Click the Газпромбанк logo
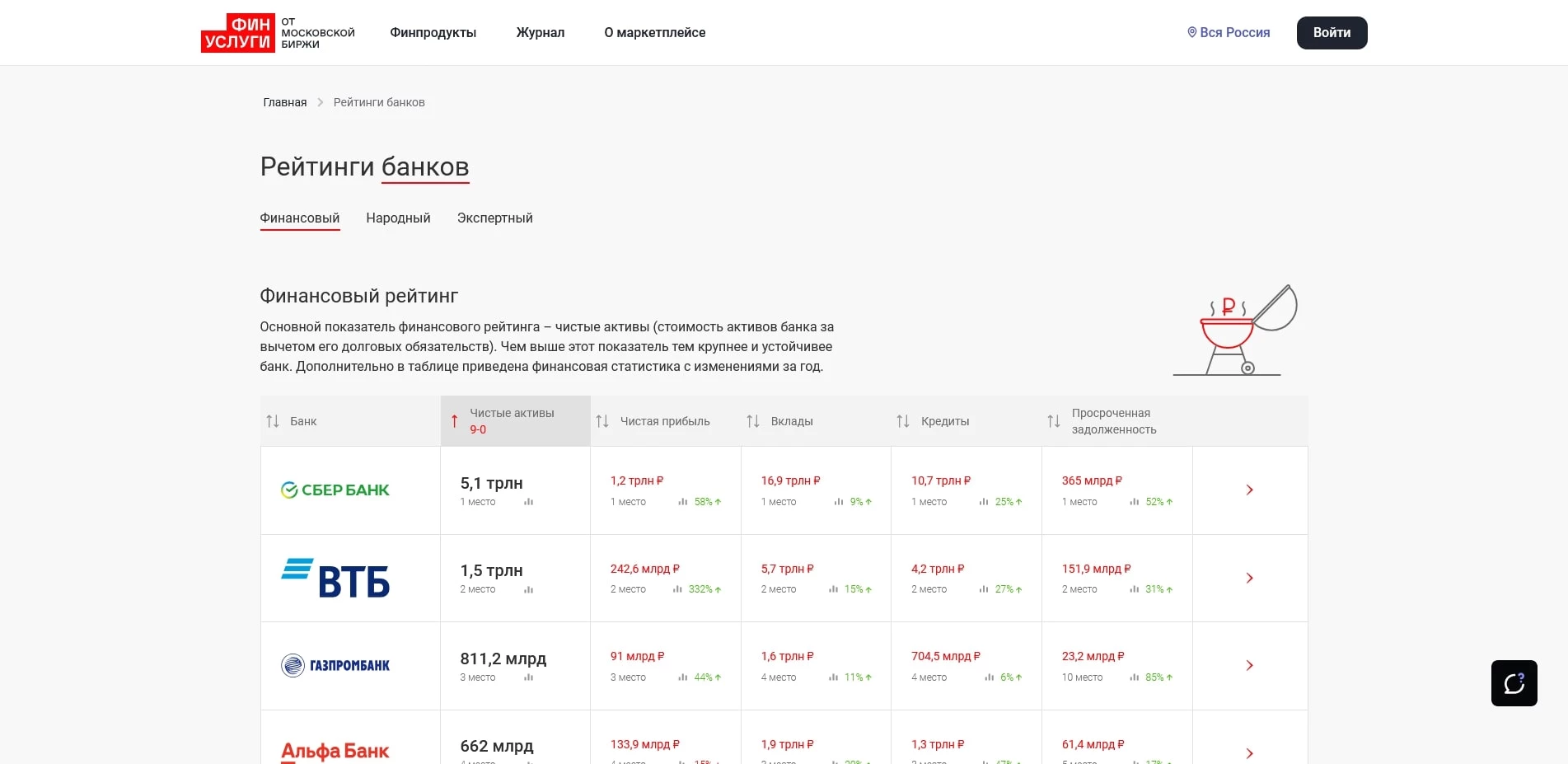 click(x=335, y=666)
